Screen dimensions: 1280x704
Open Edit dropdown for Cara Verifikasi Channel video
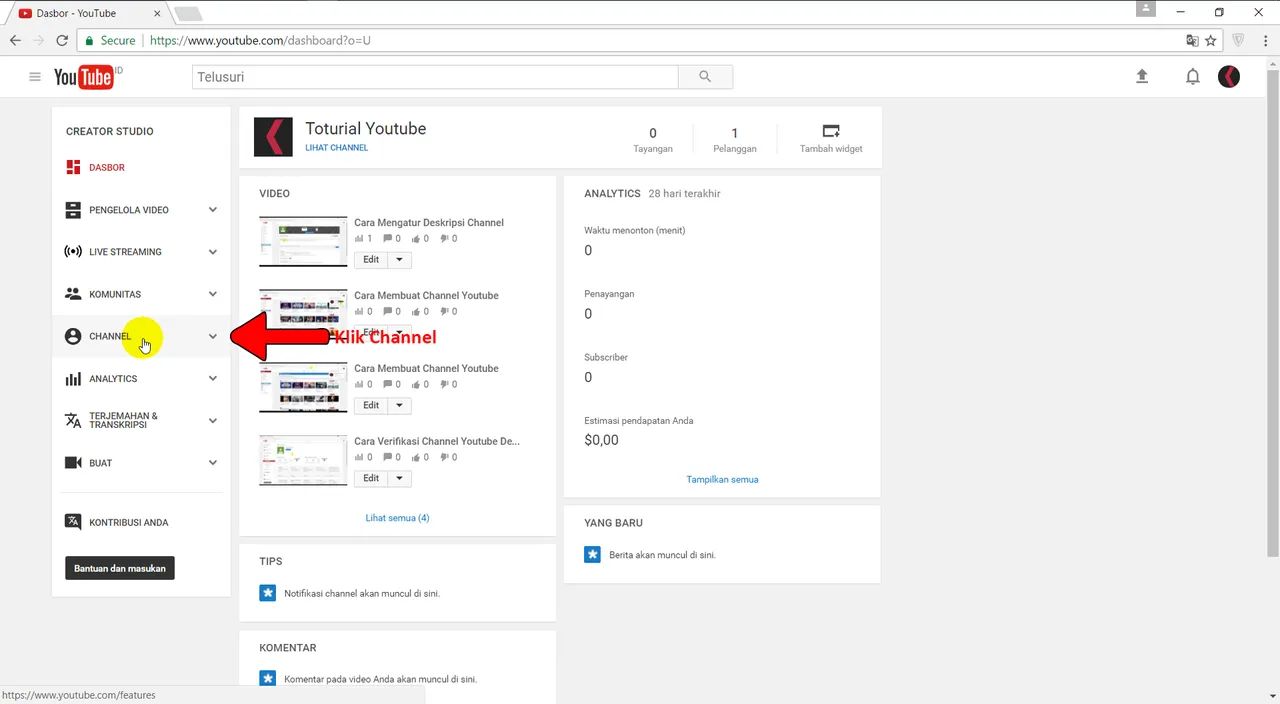click(x=399, y=478)
